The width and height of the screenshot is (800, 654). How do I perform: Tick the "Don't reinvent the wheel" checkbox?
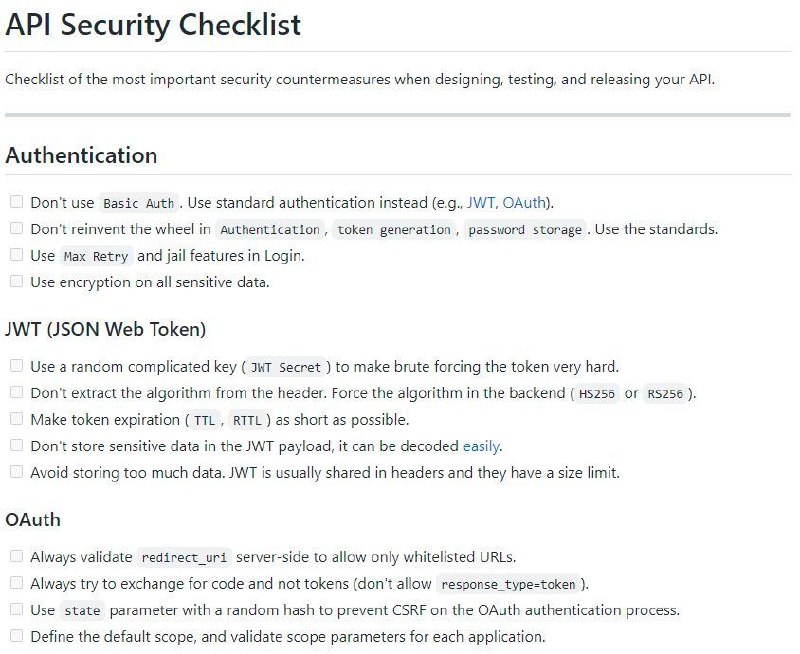[x=16, y=228]
